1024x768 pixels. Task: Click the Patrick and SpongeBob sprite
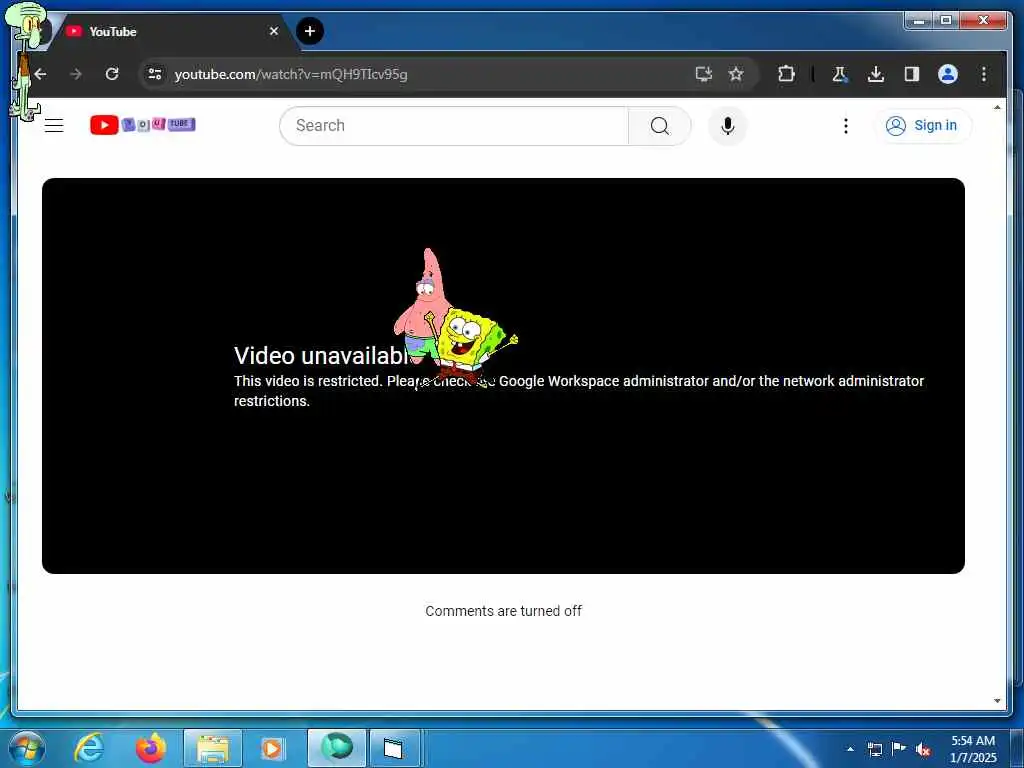click(455, 318)
